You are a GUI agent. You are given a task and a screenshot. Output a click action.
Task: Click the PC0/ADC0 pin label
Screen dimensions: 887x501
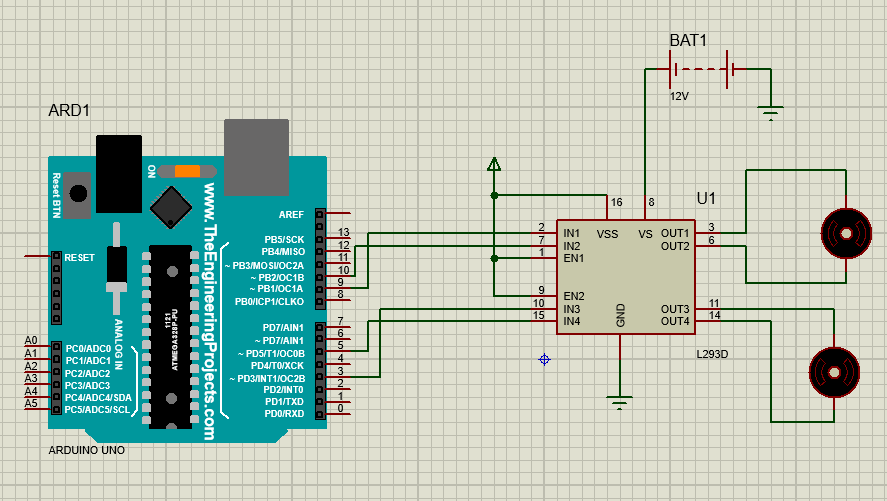tap(88, 349)
